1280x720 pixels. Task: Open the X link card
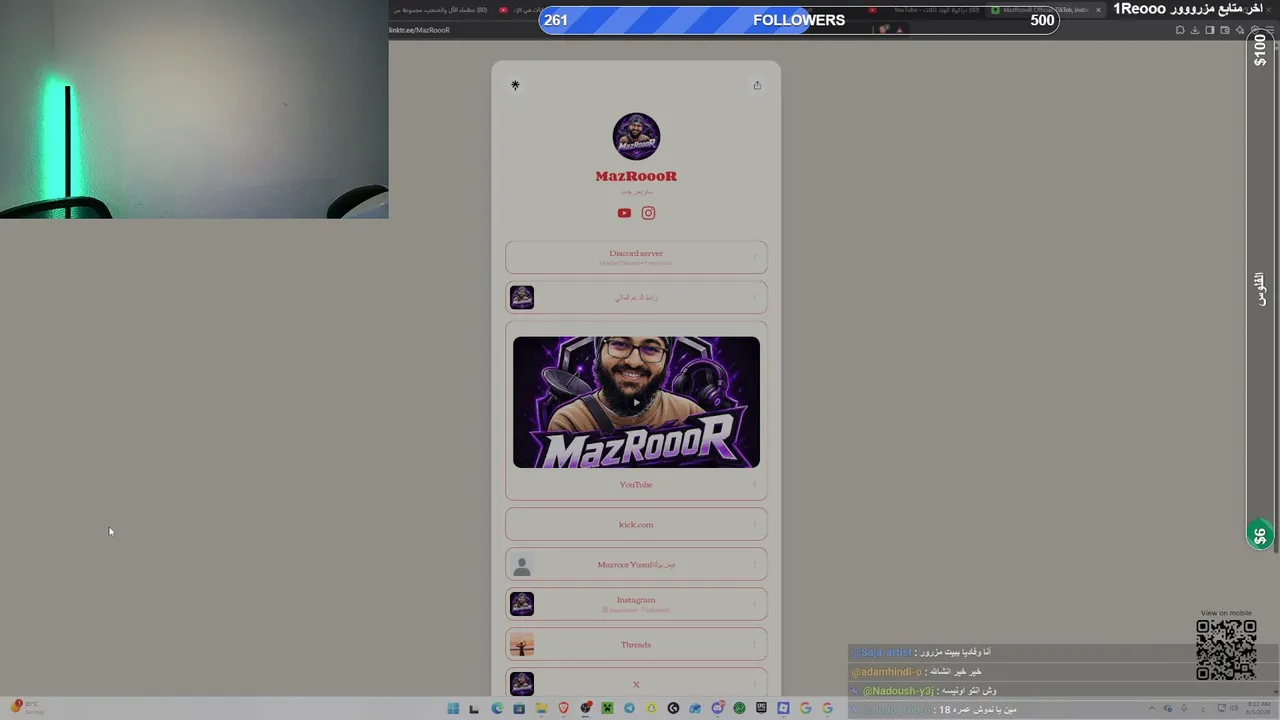(x=636, y=684)
